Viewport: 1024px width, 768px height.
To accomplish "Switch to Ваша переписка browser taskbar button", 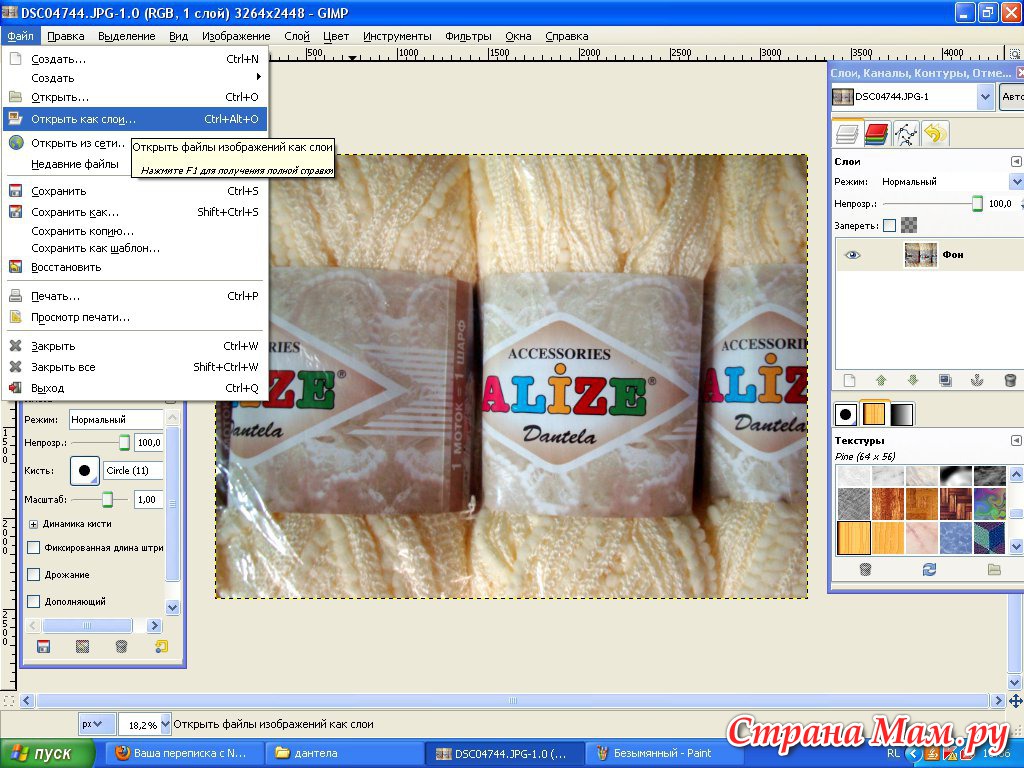I will pos(185,753).
